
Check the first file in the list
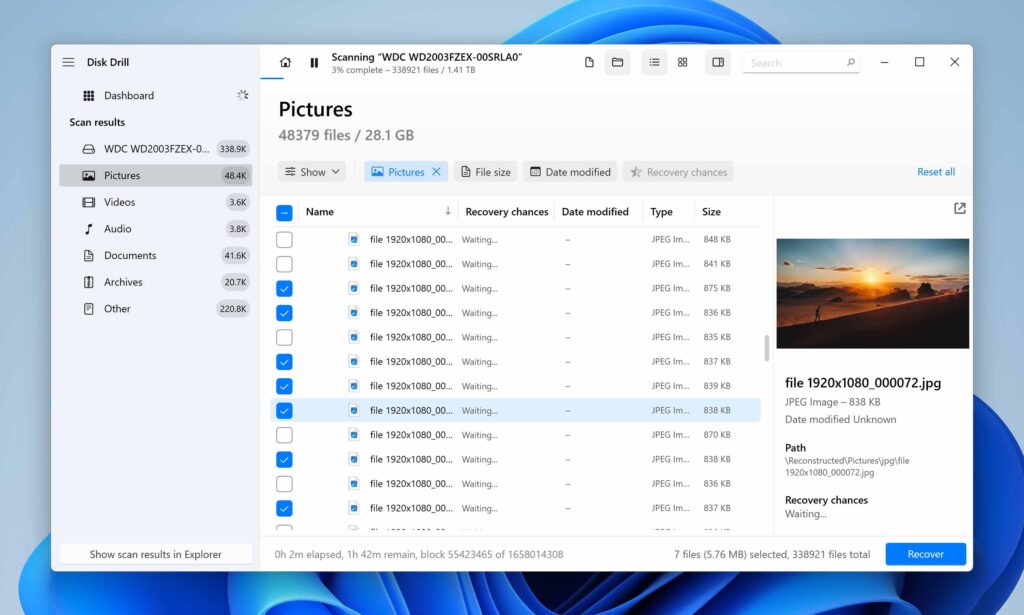284,239
